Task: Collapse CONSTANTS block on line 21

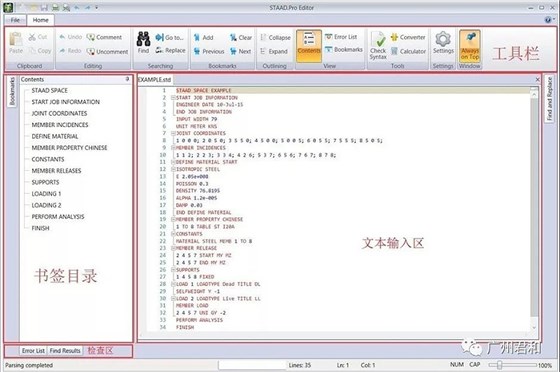Action: click(173, 233)
